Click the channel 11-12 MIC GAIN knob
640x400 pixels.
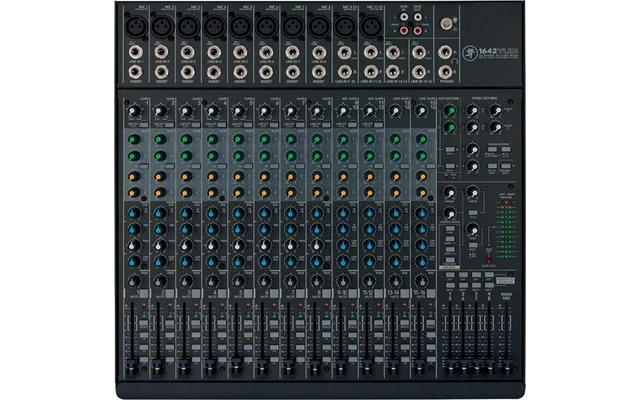[x=369, y=111]
